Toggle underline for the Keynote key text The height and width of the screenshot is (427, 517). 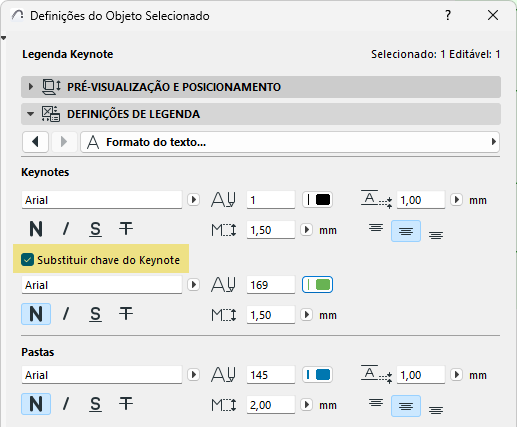95,314
